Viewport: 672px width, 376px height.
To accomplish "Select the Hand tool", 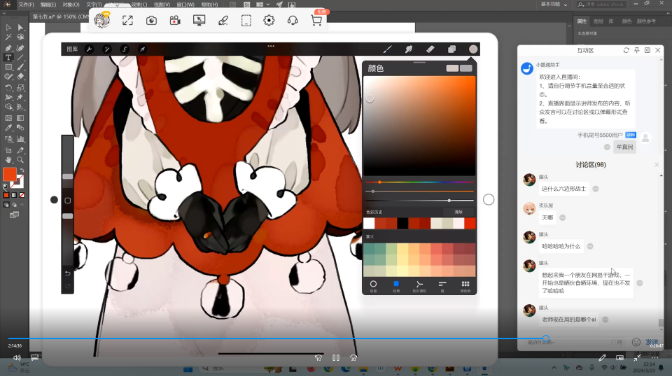I will coord(8,160).
